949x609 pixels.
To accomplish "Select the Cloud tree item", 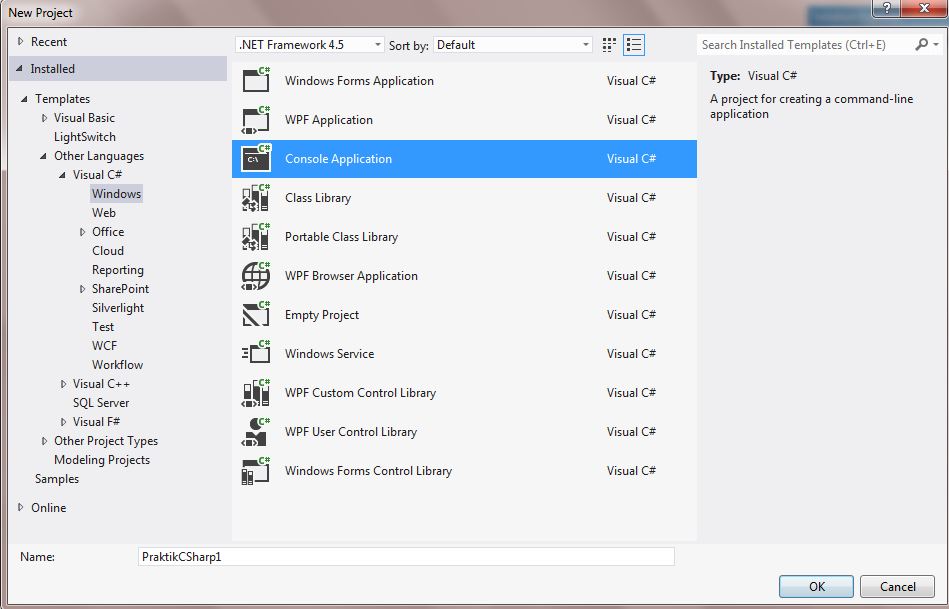I will click(x=108, y=251).
